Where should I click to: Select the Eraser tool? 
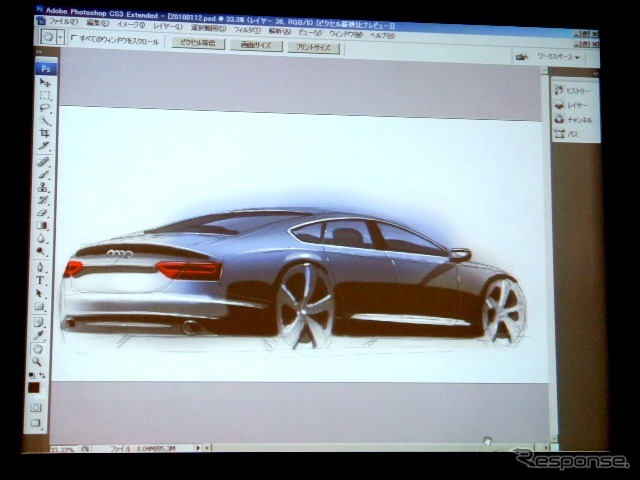(x=42, y=213)
